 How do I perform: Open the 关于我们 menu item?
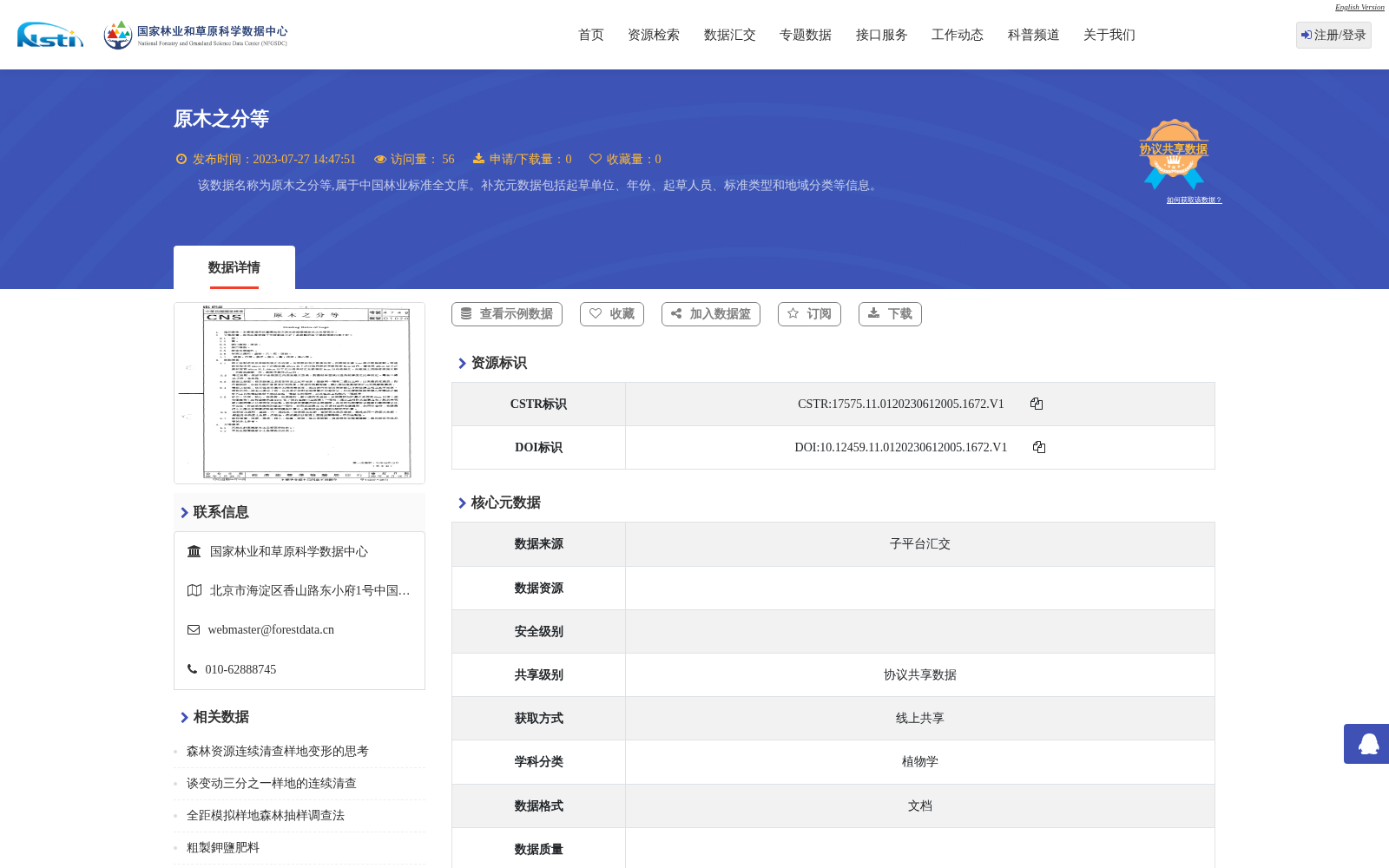pyautogui.click(x=1109, y=35)
